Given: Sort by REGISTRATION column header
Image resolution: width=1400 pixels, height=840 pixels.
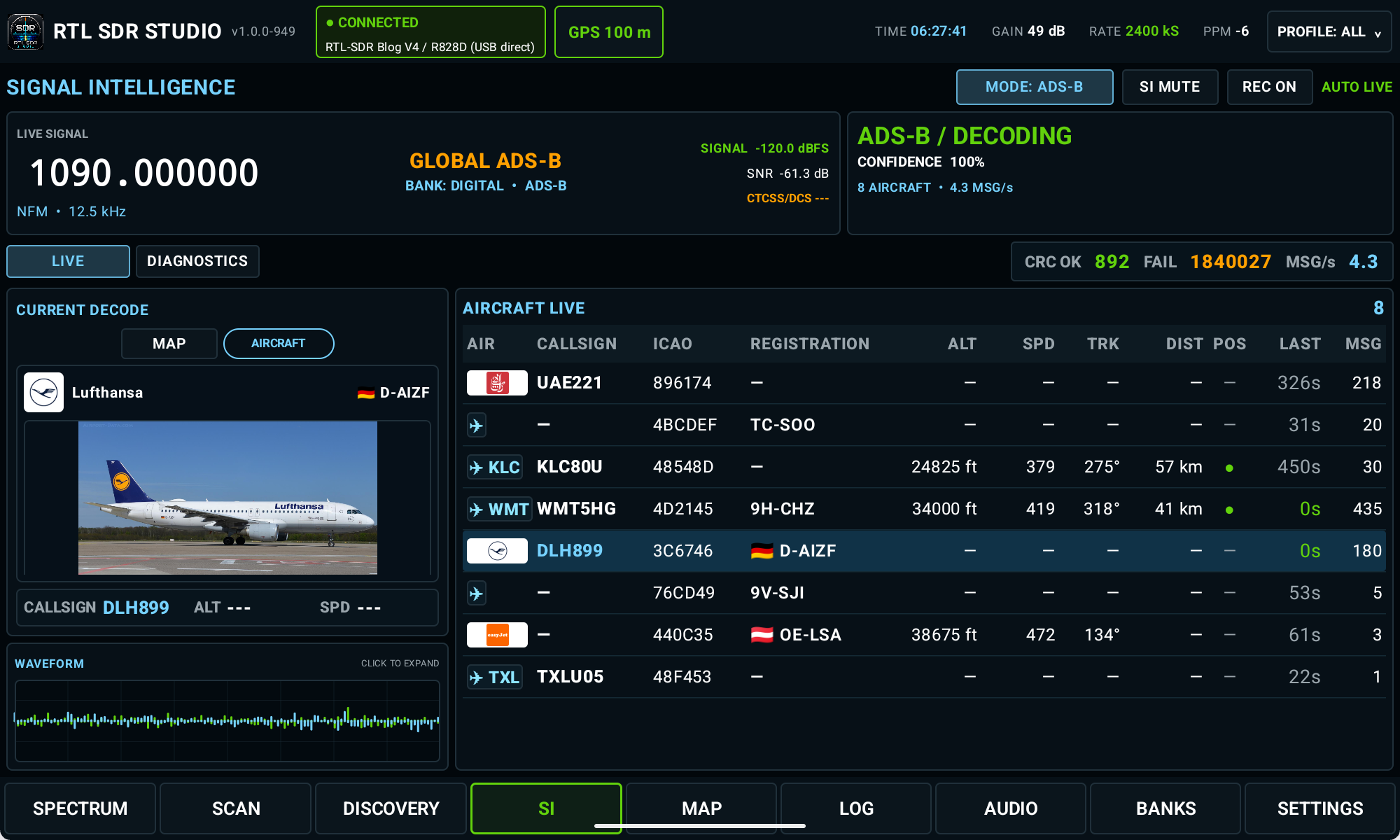Looking at the screenshot, I should [x=810, y=344].
